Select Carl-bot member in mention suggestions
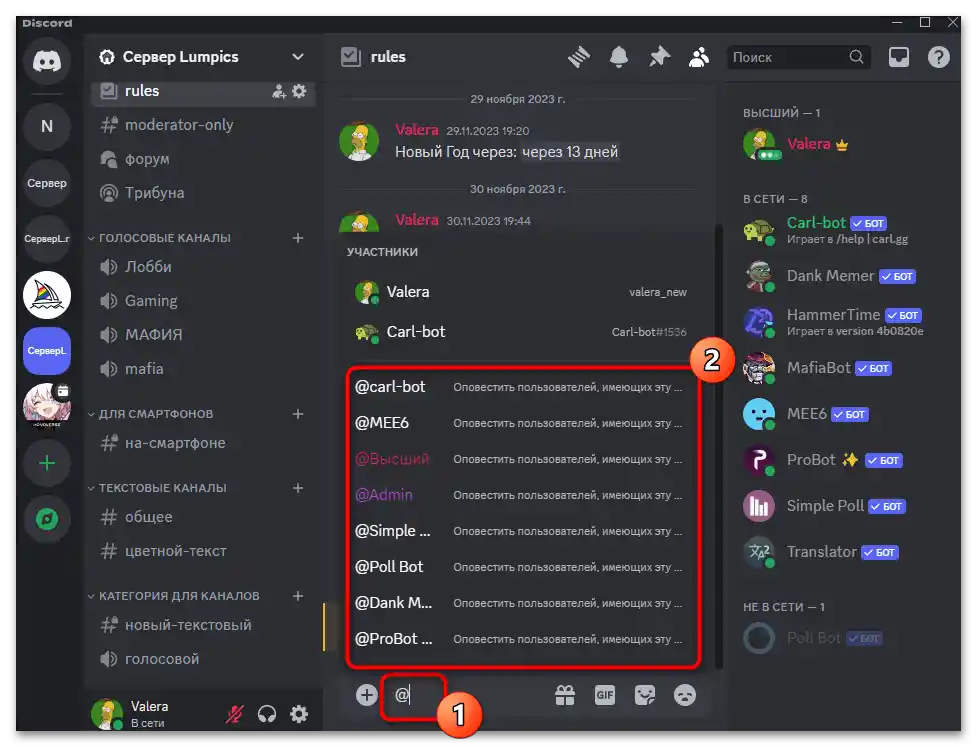Viewport: 977px width, 747px height. [x=522, y=331]
